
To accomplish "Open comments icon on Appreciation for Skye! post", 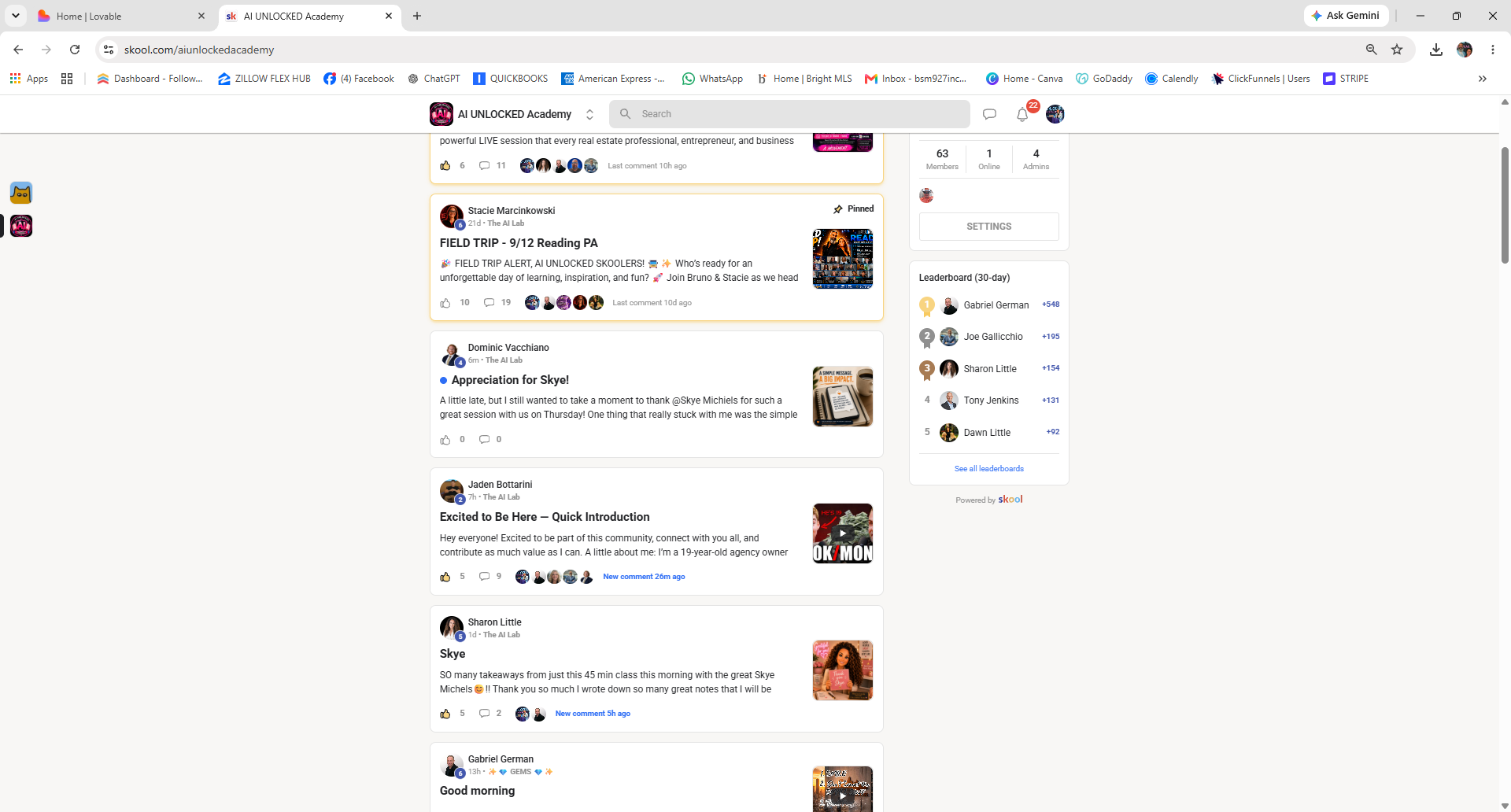I will click(484, 440).
